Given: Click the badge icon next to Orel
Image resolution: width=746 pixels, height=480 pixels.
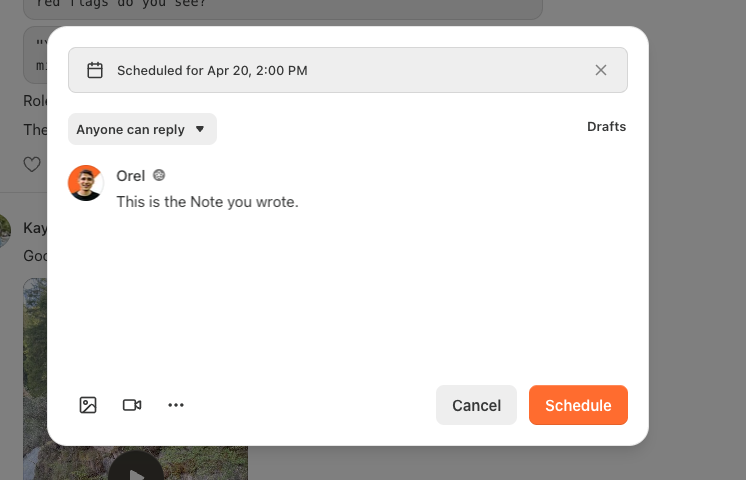Looking at the screenshot, I should click(159, 175).
